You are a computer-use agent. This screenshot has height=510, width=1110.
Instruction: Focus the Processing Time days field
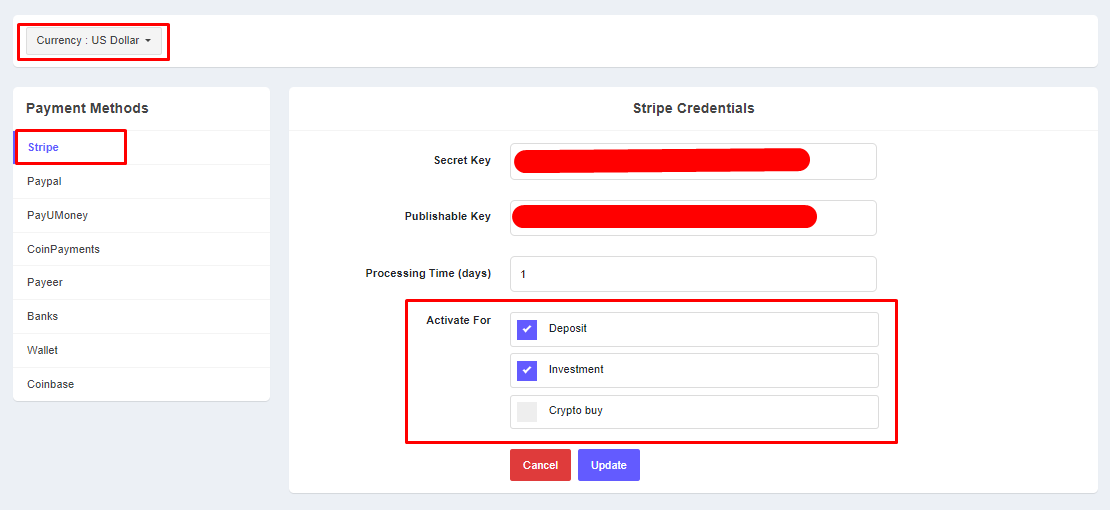pyautogui.click(x=692, y=274)
